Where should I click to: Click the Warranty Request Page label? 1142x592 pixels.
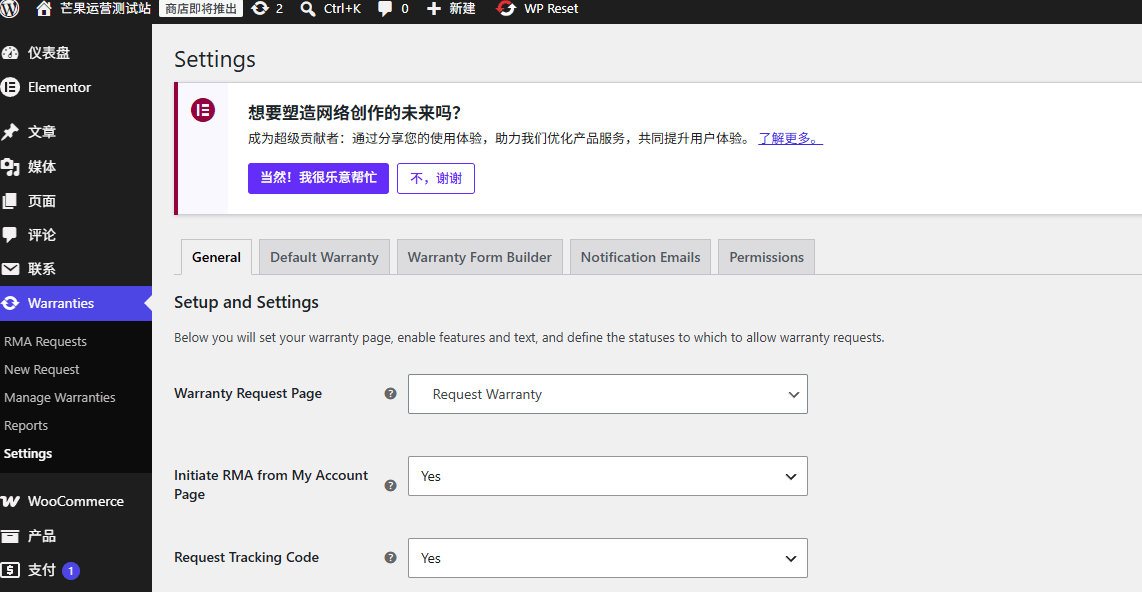tap(248, 393)
